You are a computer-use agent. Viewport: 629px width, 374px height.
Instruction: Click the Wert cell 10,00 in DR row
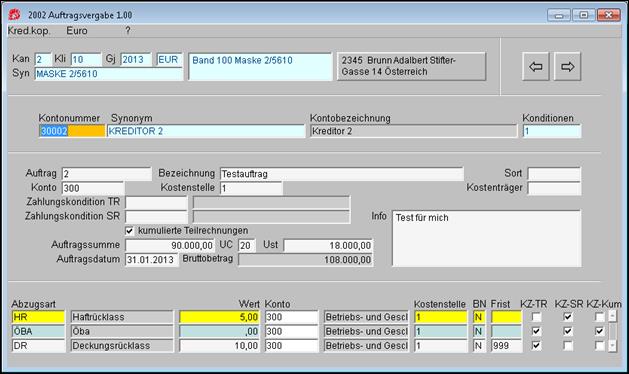[219, 346]
